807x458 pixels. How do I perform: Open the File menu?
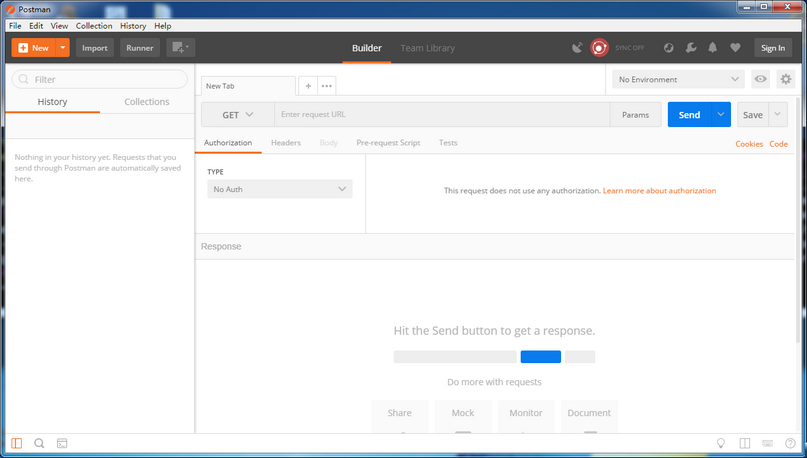click(x=15, y=26)
